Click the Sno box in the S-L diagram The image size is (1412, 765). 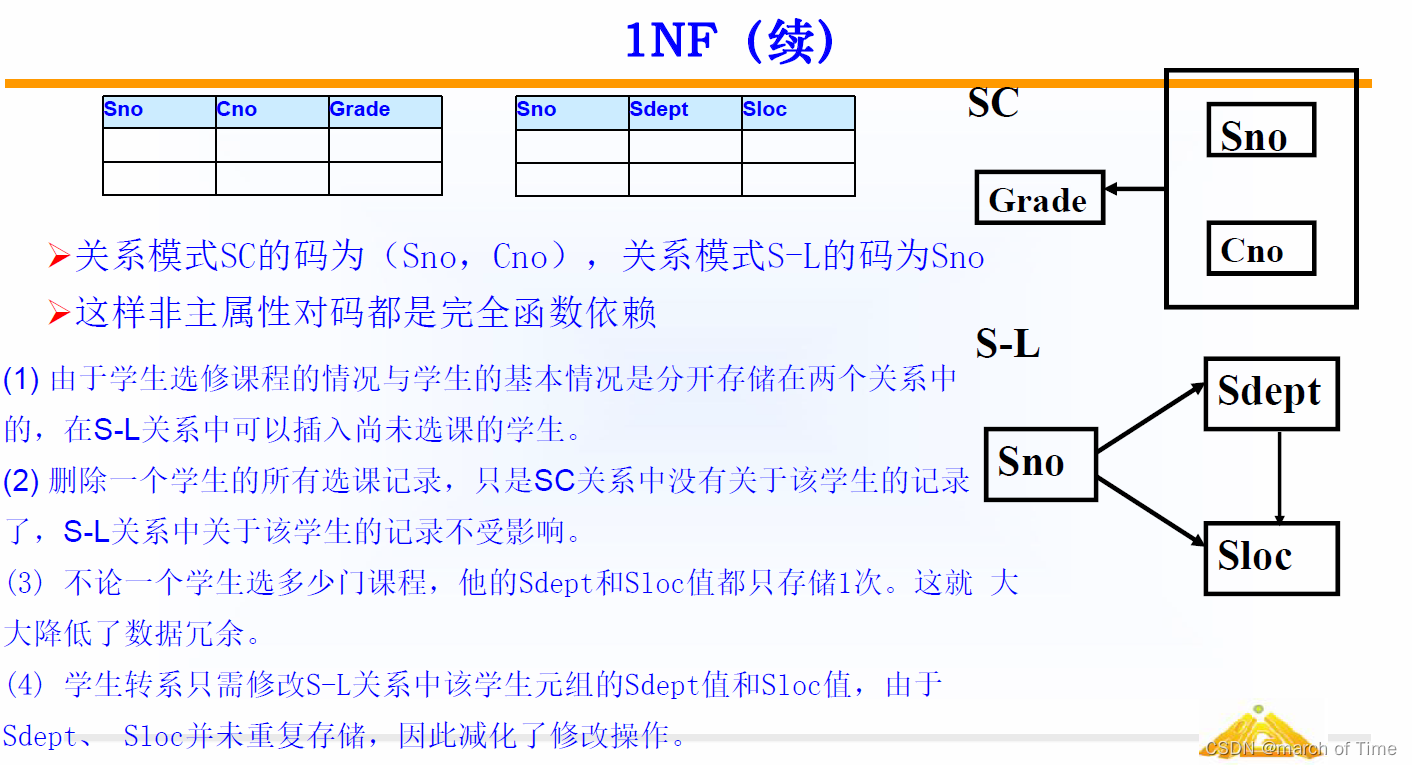click(1041, 464)
